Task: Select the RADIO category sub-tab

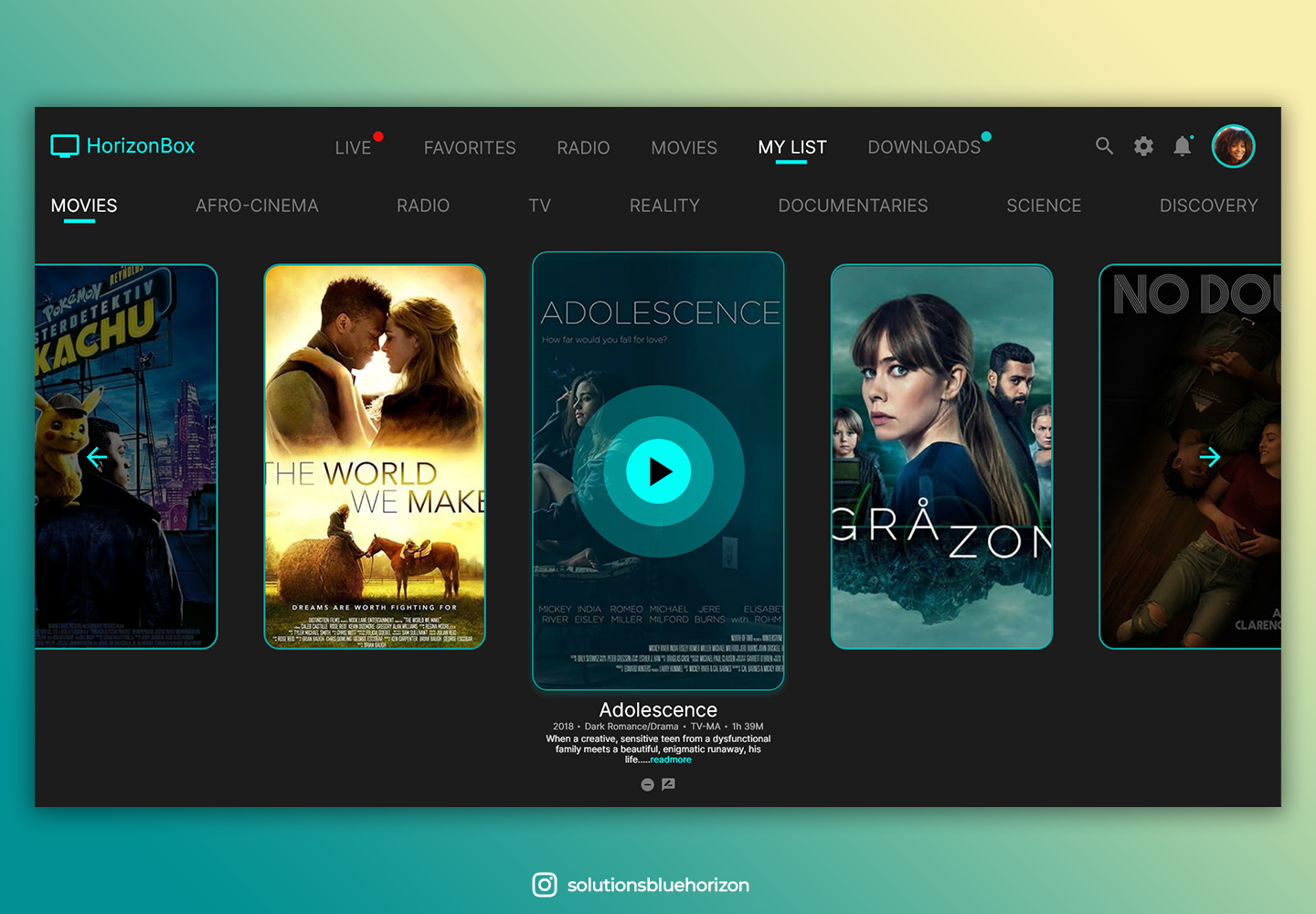Action: point(423,206)
